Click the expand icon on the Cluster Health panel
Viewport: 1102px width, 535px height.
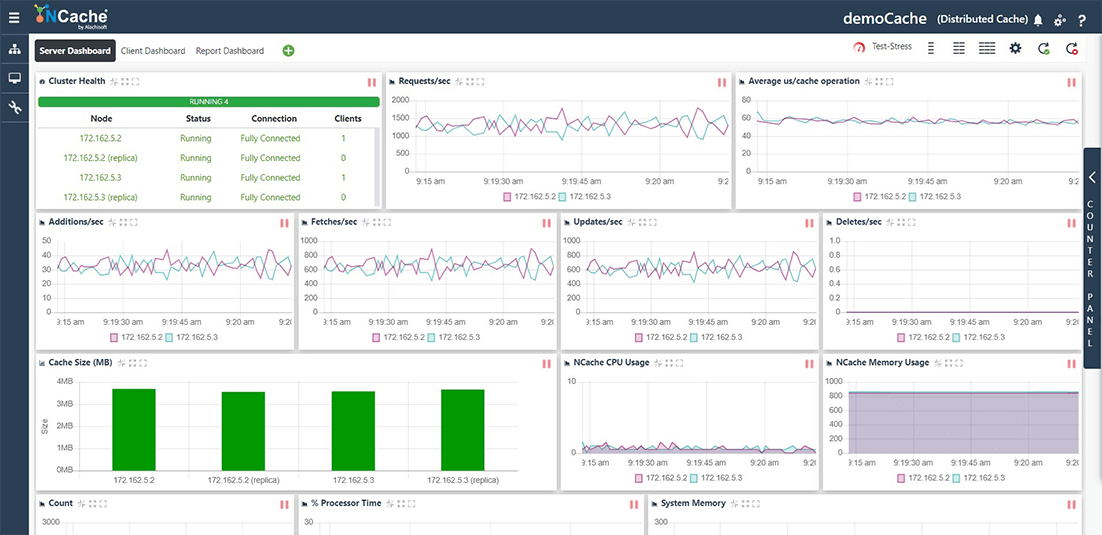click(x=125, y=82)
